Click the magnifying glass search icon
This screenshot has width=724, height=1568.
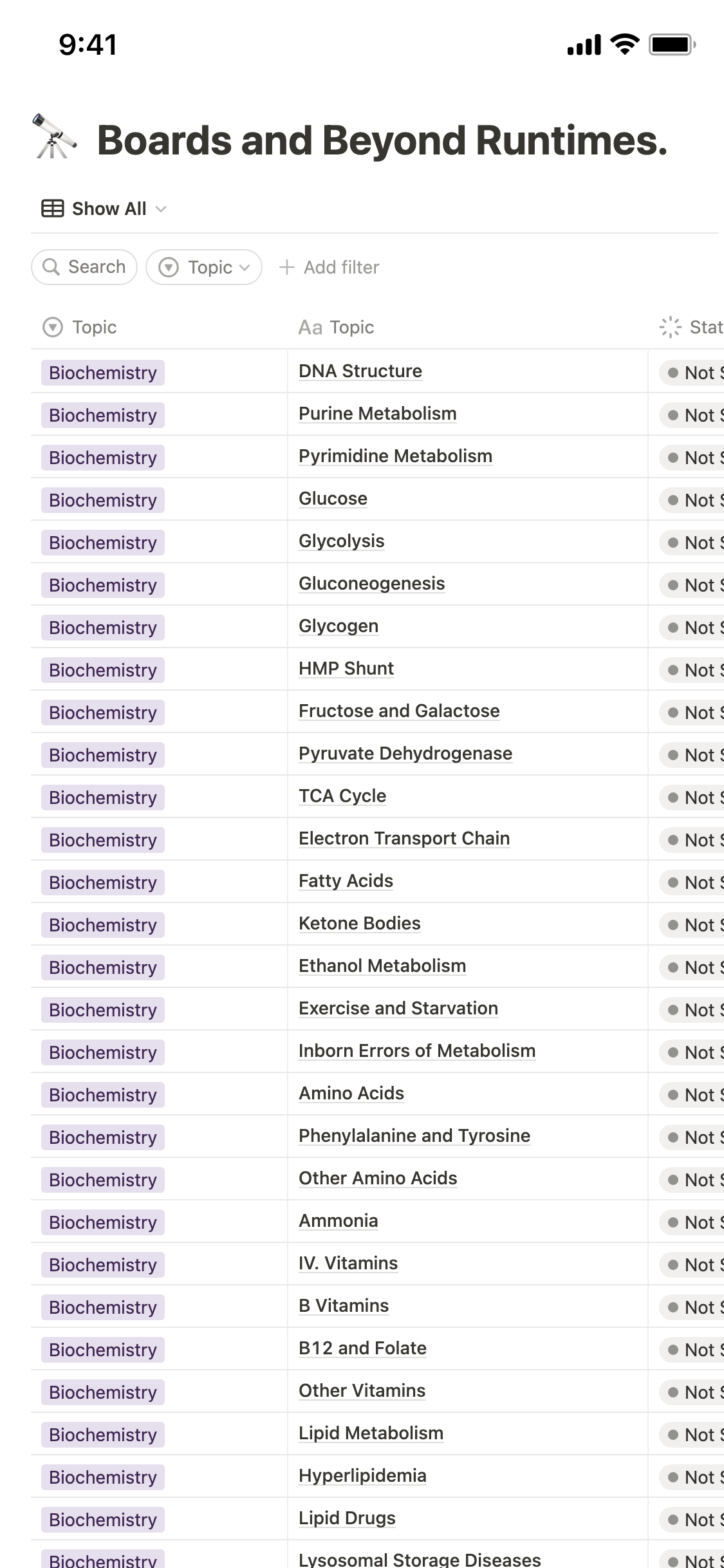coord(51,267)
